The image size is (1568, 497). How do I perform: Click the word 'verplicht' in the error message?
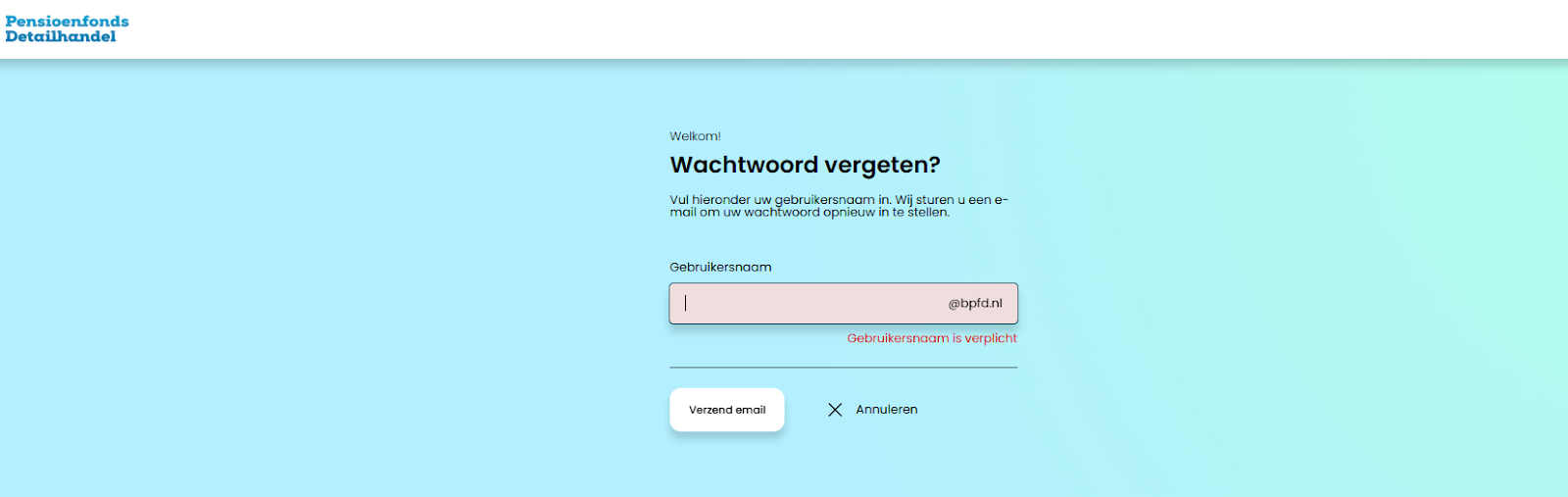pyautogui.click(x=991, y=338)
